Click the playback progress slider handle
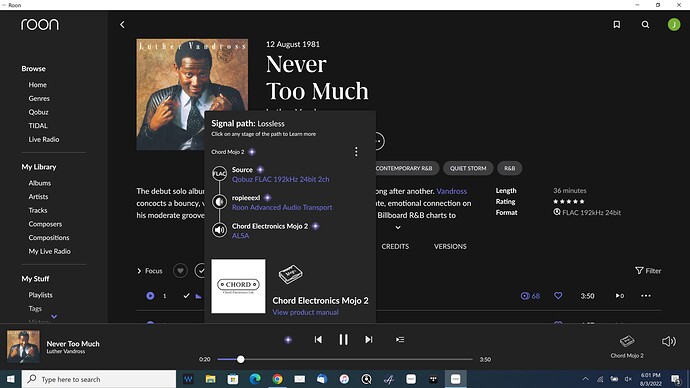Image resolution: width=690 pixels, height=388 pixels. pyautogui.click(x=240, y=359)
